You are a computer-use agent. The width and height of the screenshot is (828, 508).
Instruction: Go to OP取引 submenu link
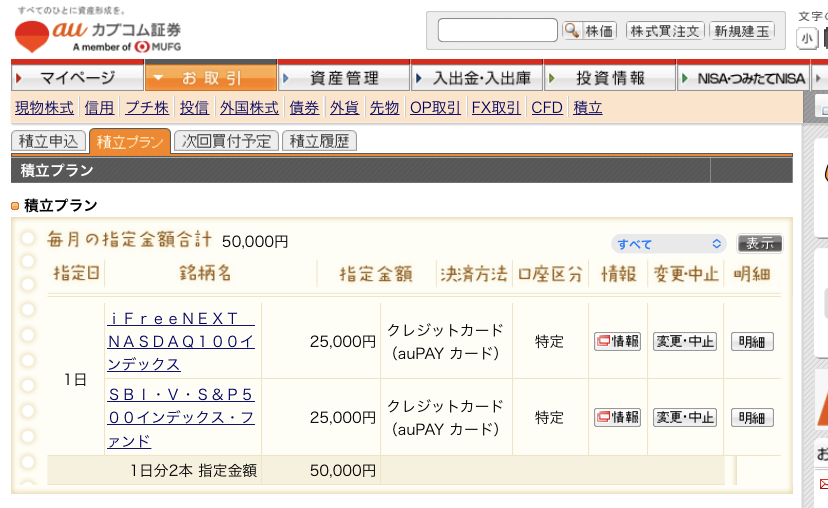point(435,108)
